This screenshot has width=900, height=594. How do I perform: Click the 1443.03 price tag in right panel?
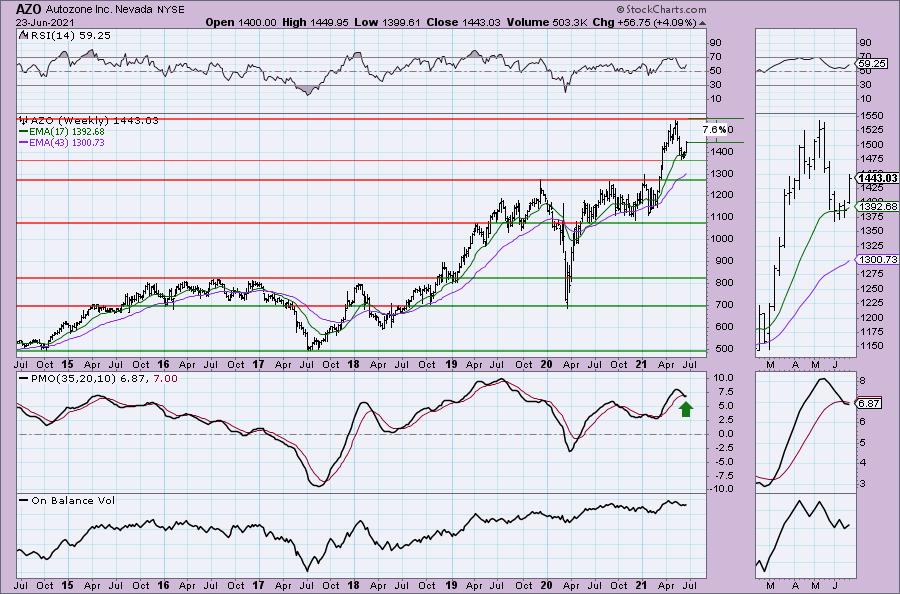click(878, 178)
